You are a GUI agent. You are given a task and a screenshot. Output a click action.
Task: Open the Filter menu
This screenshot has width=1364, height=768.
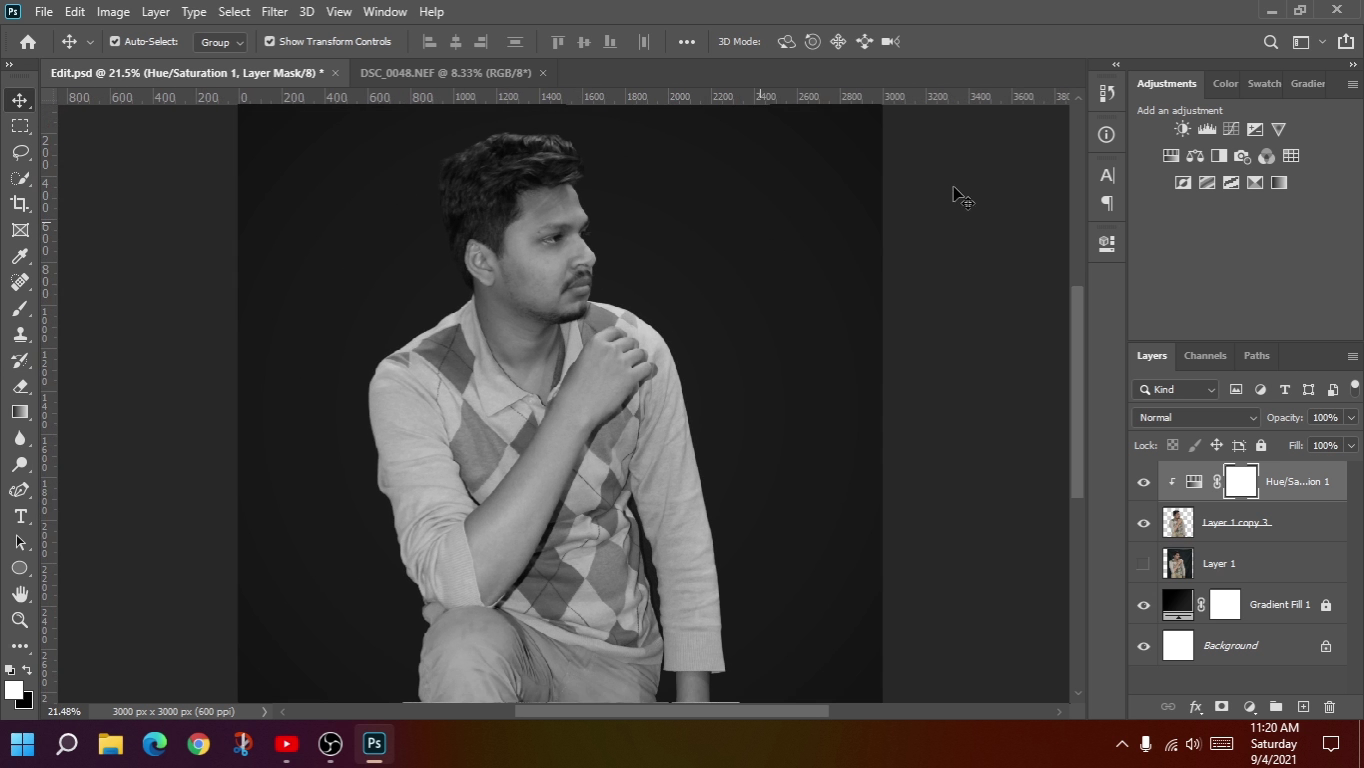click(x=274, y=12)
